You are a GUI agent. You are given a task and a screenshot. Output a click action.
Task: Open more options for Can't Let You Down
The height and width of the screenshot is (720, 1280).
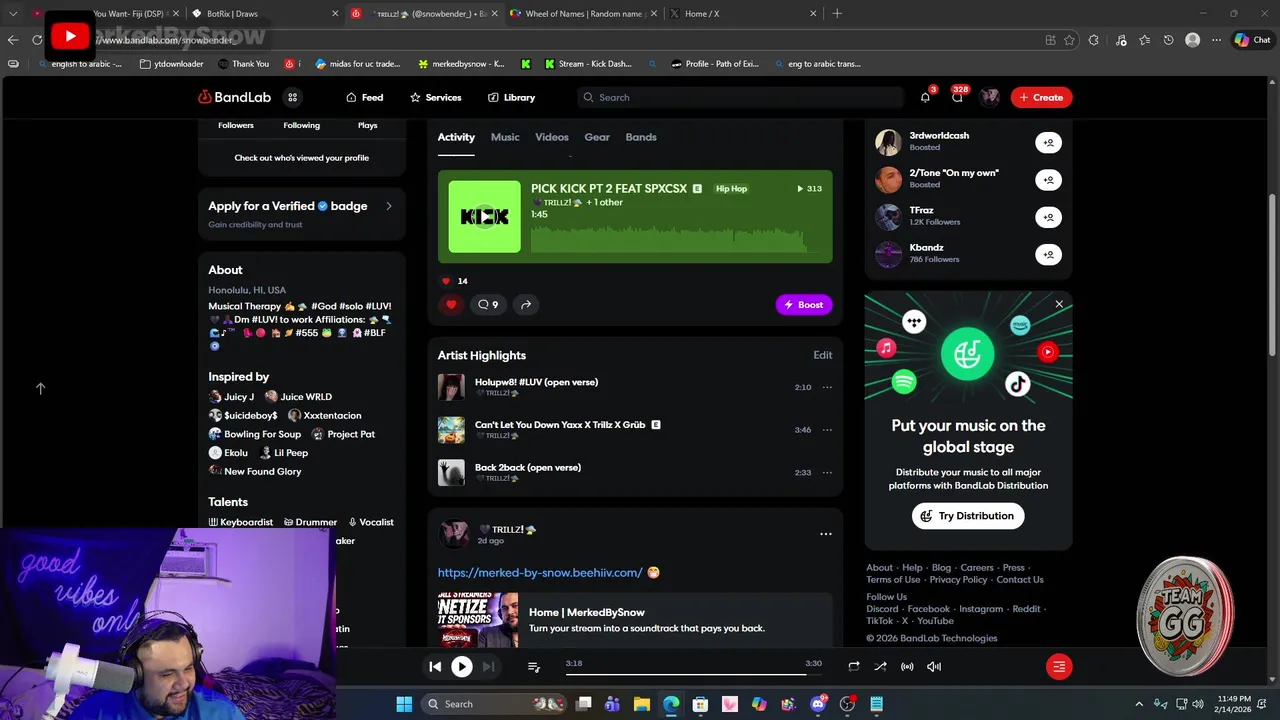827,430
